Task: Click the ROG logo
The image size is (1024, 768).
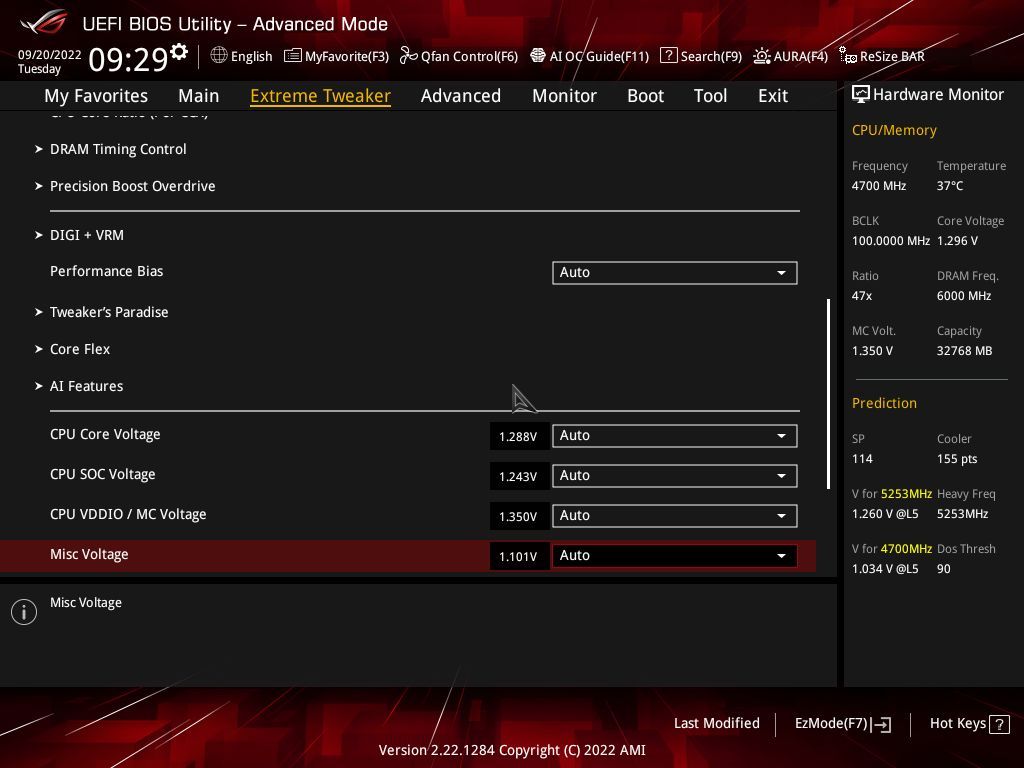Action: pos(43,23)
